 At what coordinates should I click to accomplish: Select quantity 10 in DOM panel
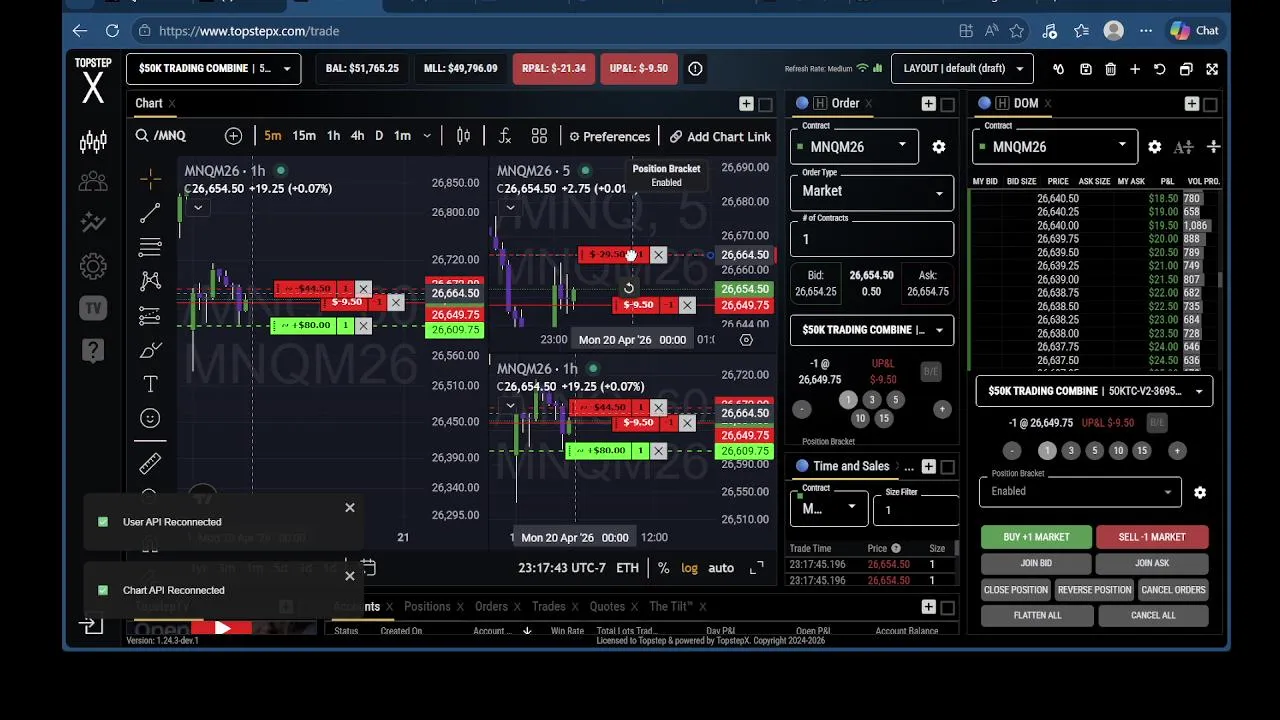1118,451
